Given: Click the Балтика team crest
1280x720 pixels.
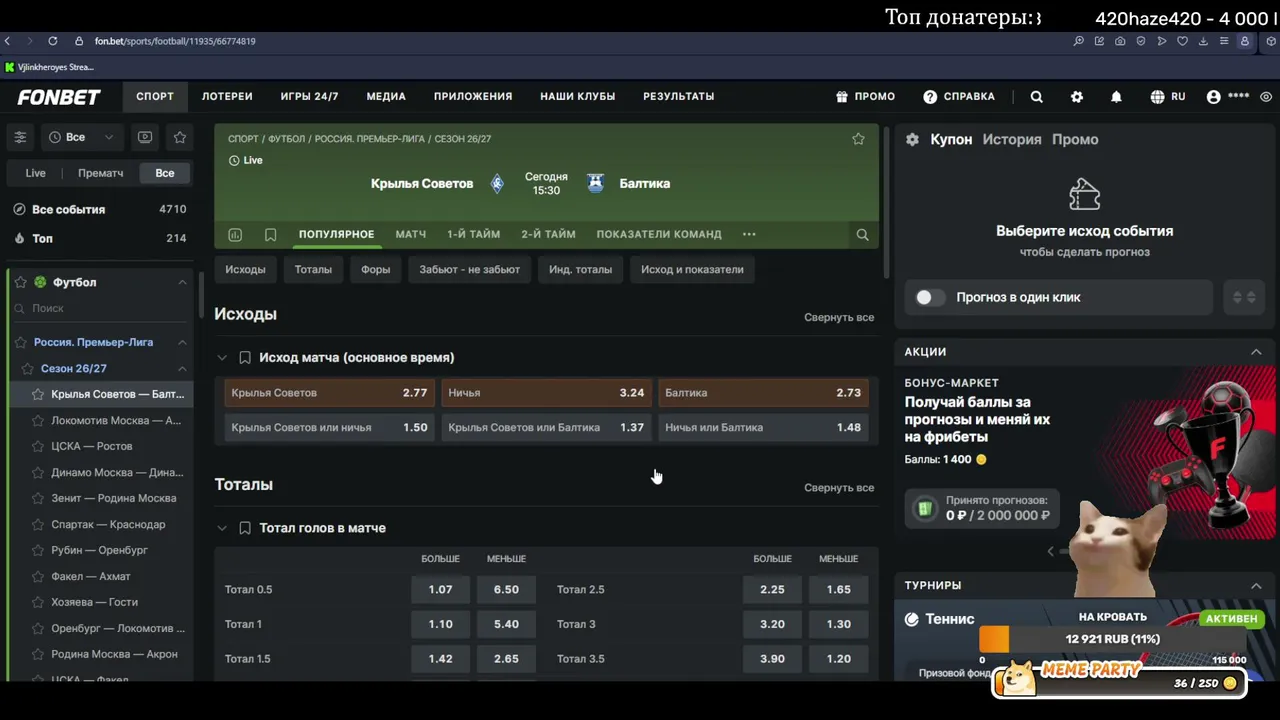Looking at the screenshot, I should tap(596, 183).
